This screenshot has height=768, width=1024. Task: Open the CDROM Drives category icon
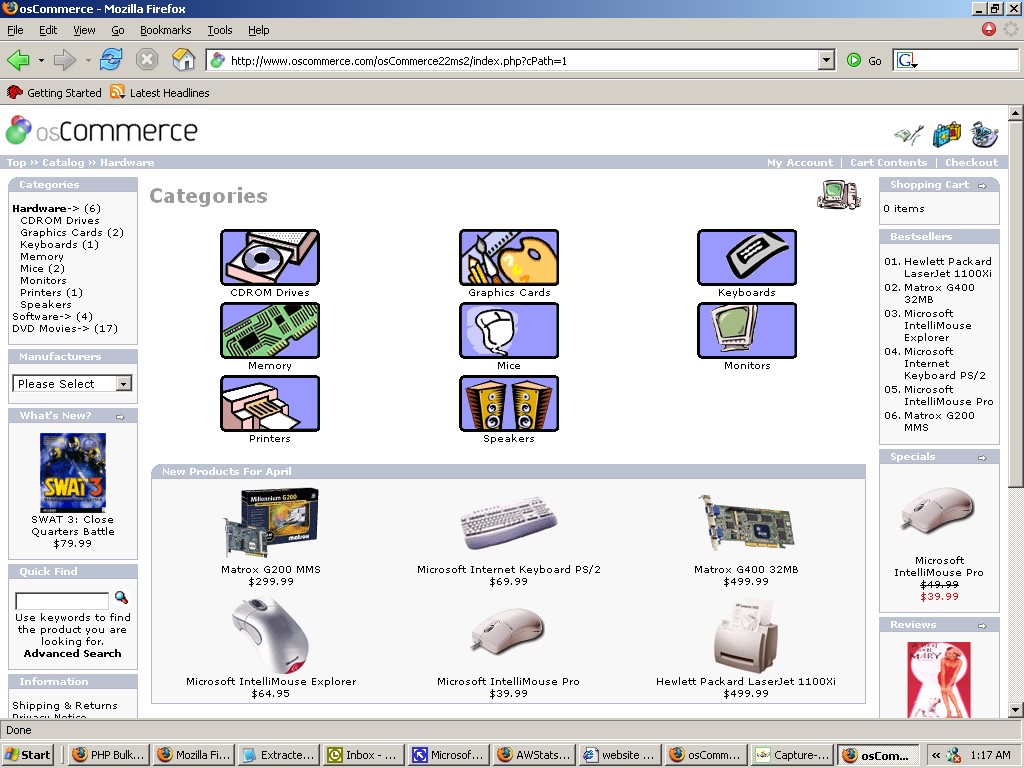(270, 257)
